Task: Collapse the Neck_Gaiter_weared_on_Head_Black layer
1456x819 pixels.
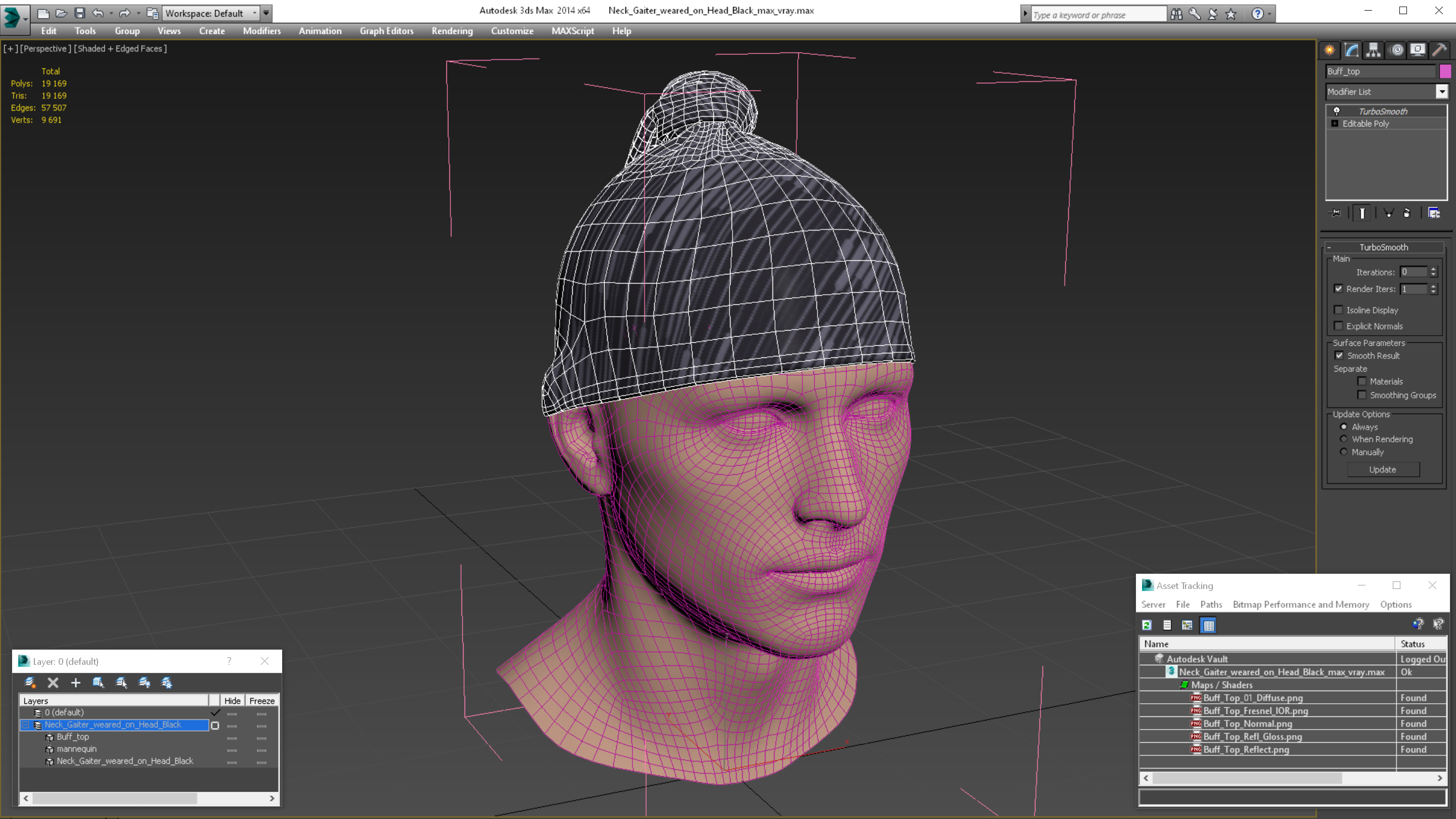Action: point(25,724)
